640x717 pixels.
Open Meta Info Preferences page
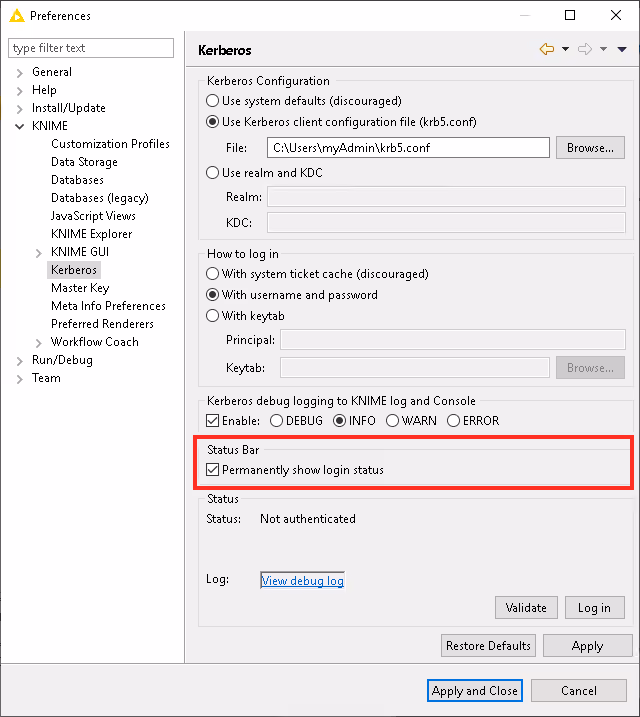tap(108, 306)
